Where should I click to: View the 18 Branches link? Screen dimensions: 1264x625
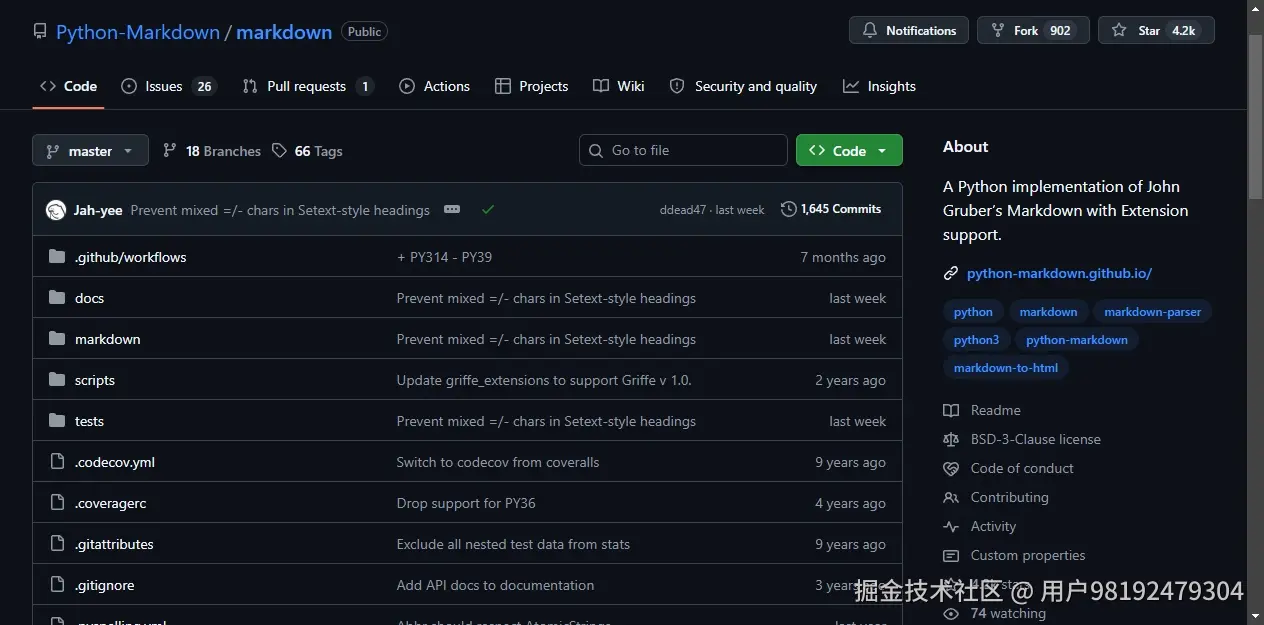point(212,151)
